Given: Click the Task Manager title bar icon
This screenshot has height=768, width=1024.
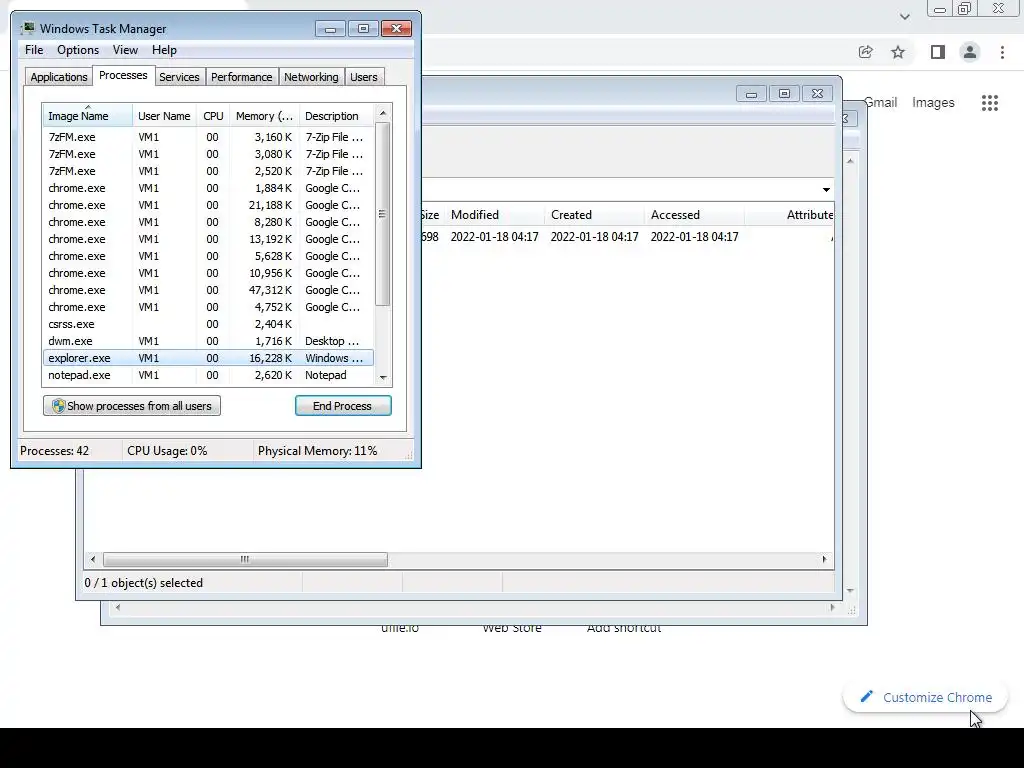Looking at the screenshot, I should [x=27, y=28].
